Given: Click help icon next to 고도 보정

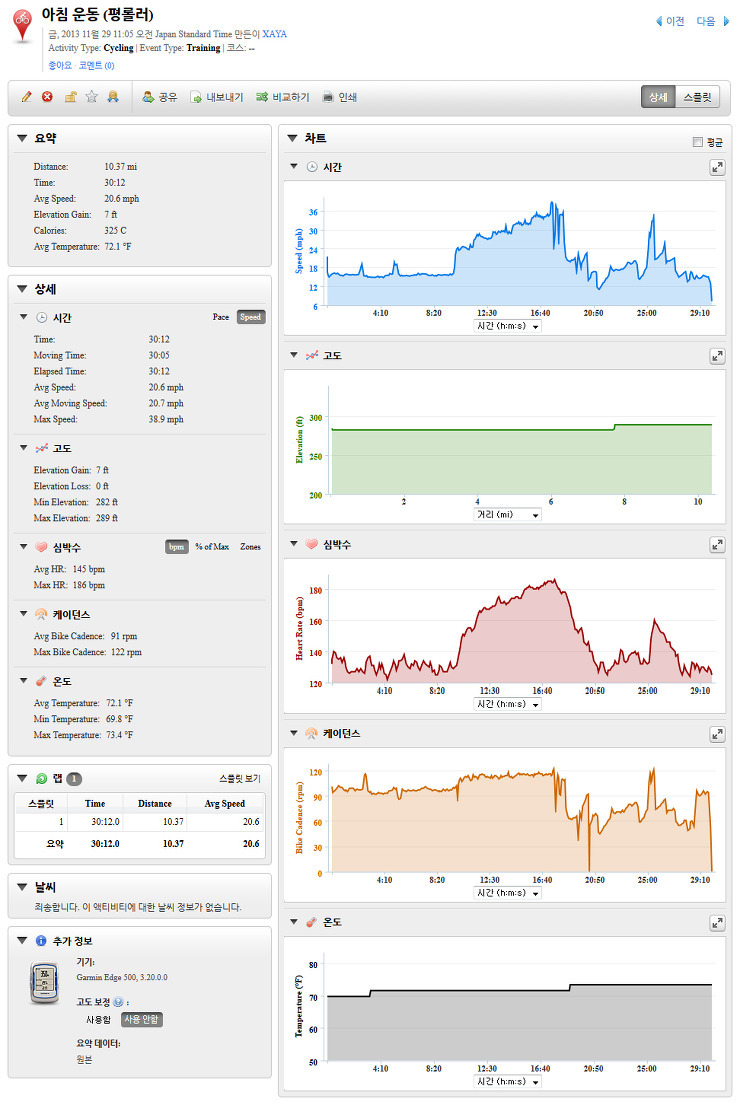Looking at the screenshot, I should click(118, 1002).
